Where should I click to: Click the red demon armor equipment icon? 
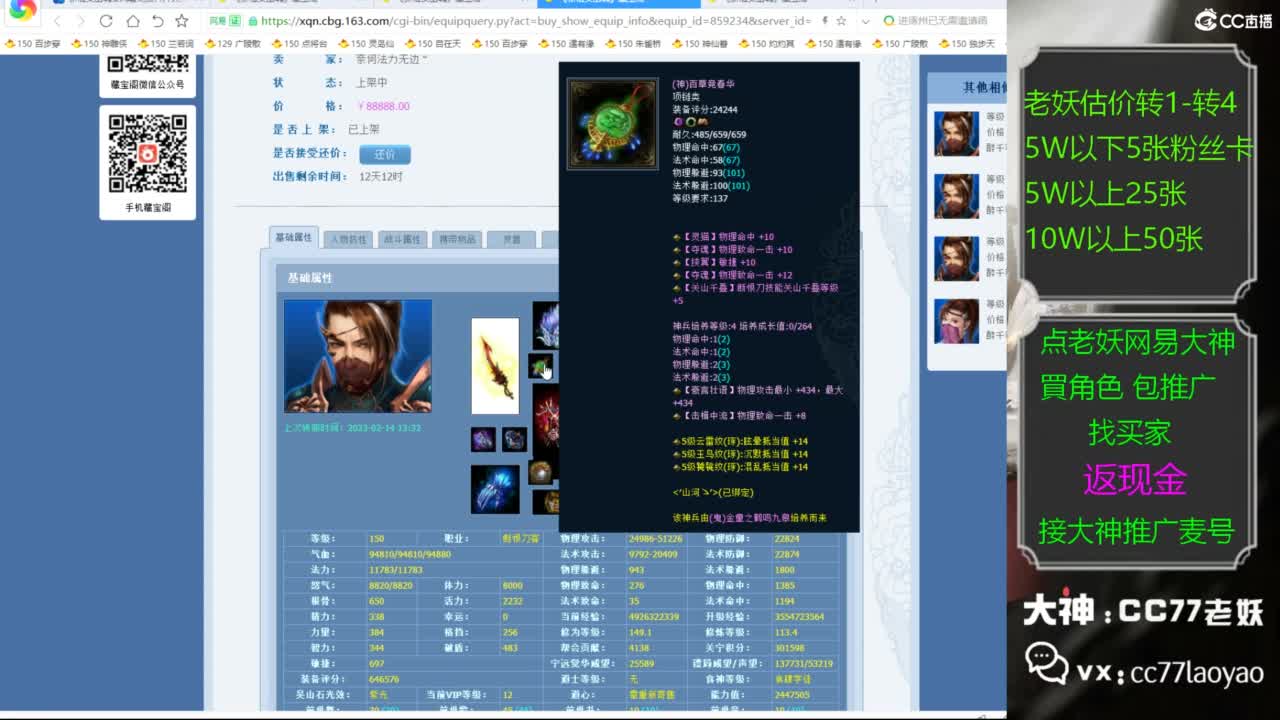click(546, 420)
